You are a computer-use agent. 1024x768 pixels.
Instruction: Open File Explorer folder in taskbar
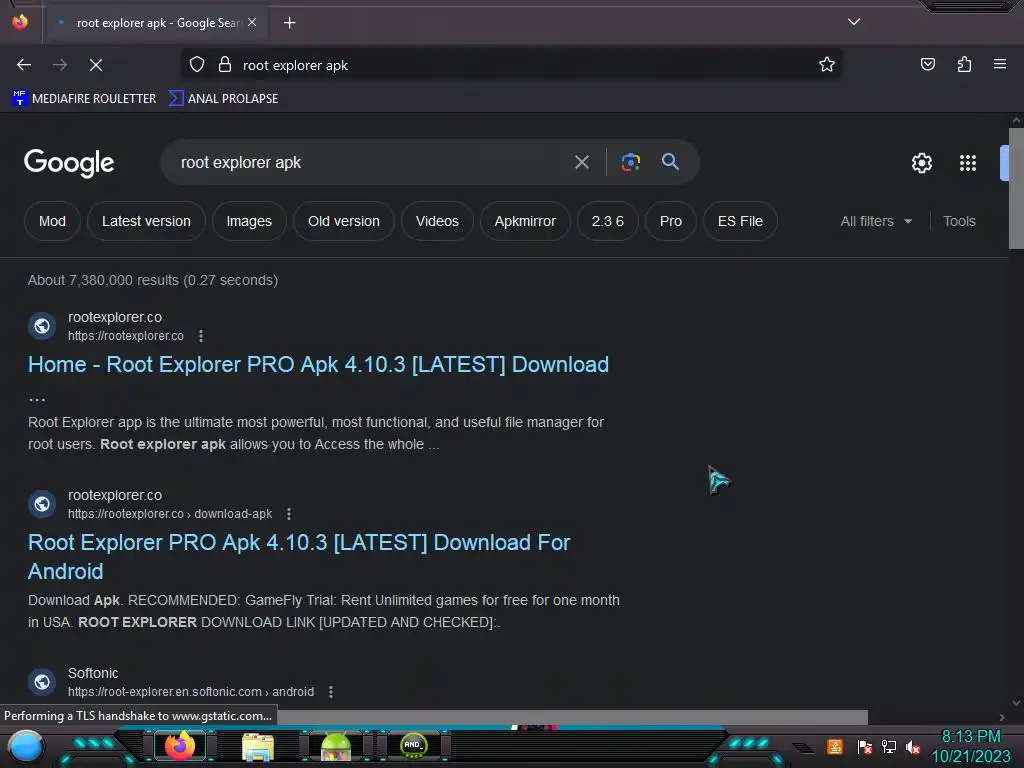pos(258,746)
